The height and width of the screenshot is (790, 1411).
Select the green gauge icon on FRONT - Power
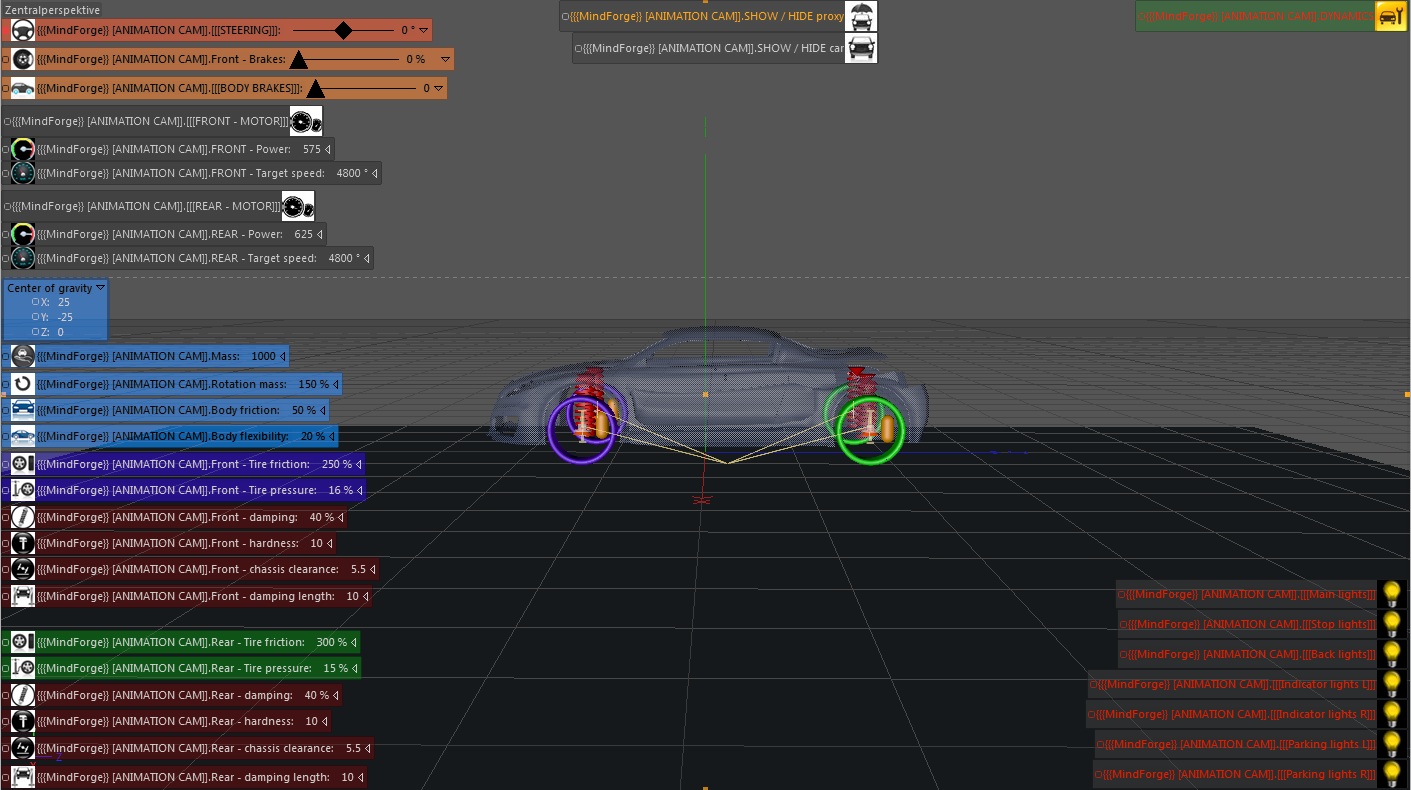[23, 148]
